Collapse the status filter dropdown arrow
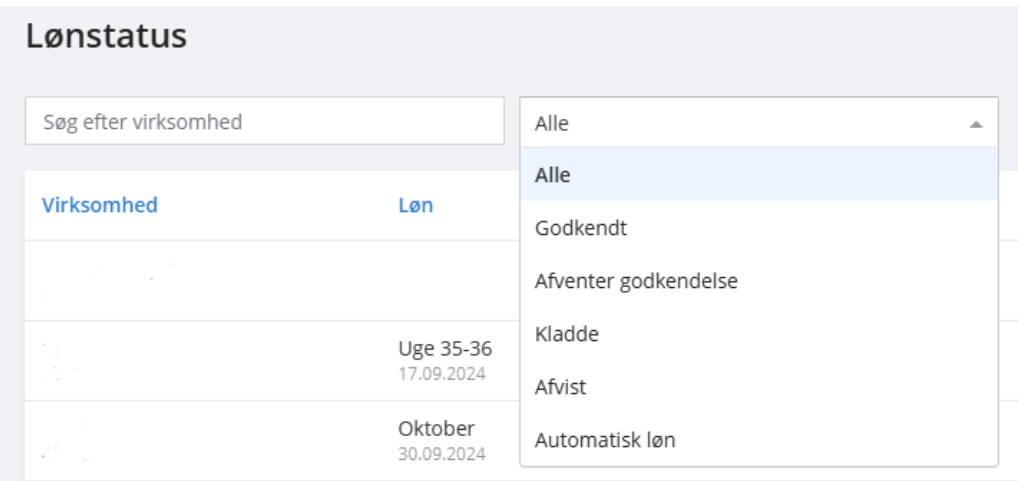 click(x=976, y=123)
